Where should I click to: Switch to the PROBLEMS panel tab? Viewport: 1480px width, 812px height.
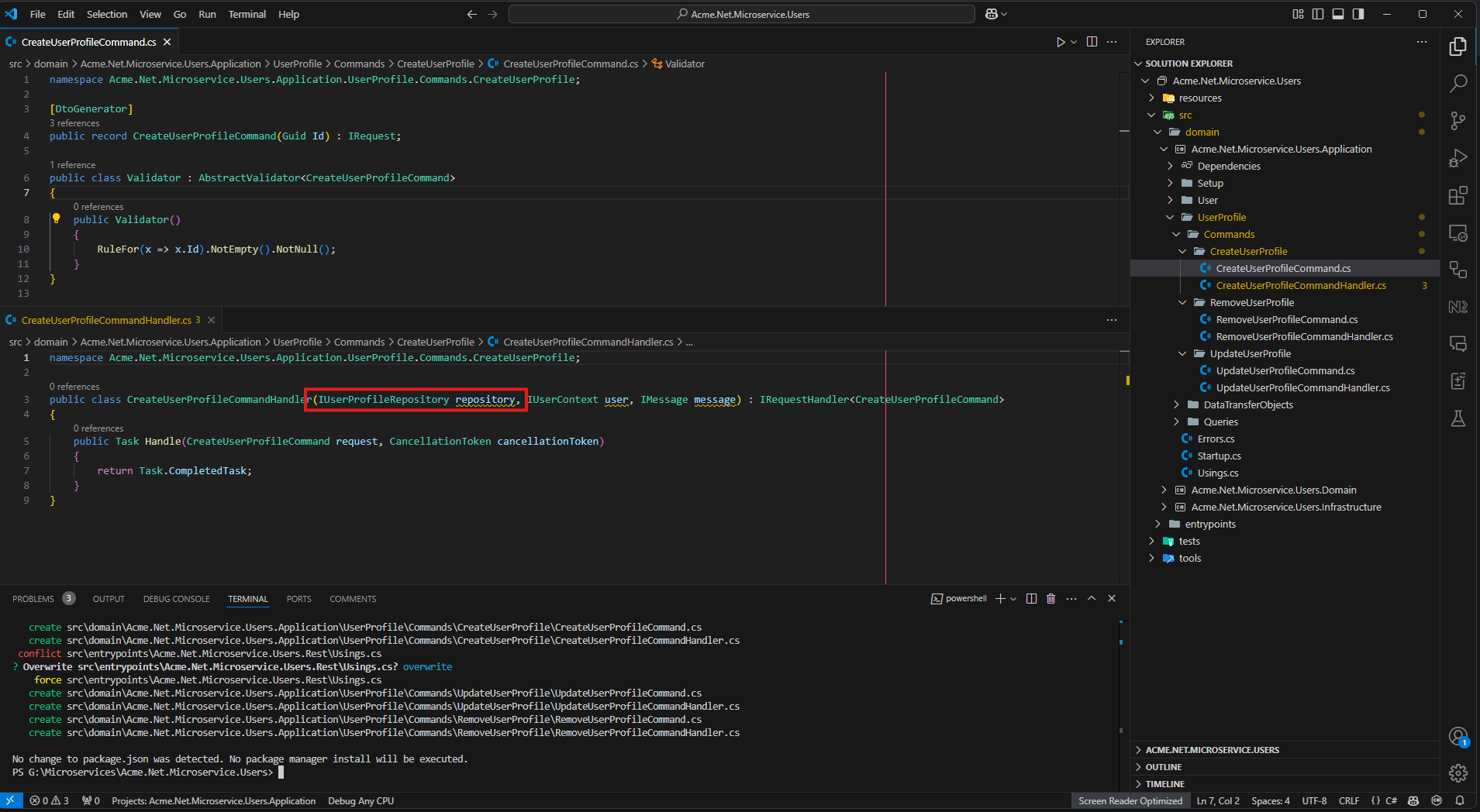[43, 599]
